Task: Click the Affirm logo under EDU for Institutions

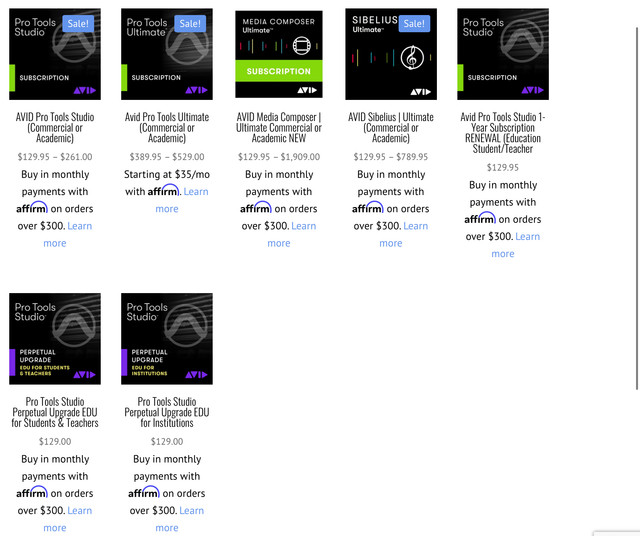Action: click(144, 492)
